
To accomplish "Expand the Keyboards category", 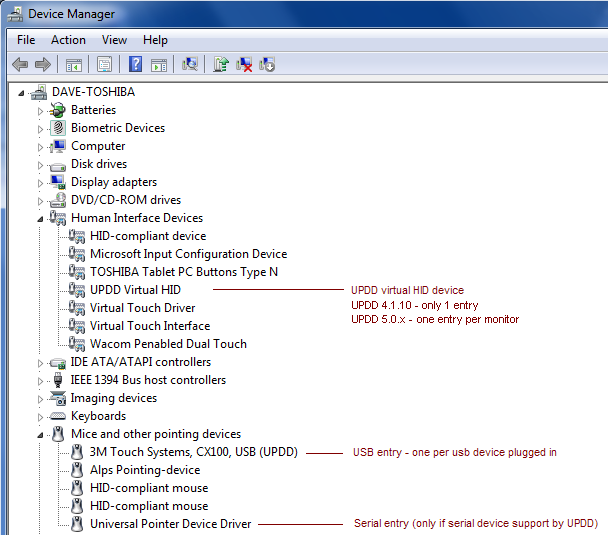I will pos(40,417).
